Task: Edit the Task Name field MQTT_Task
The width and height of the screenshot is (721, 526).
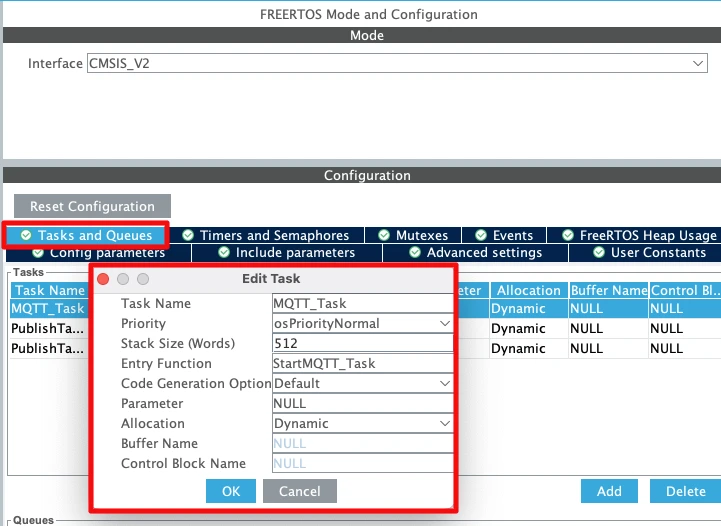Action: [x=362, y=303]
